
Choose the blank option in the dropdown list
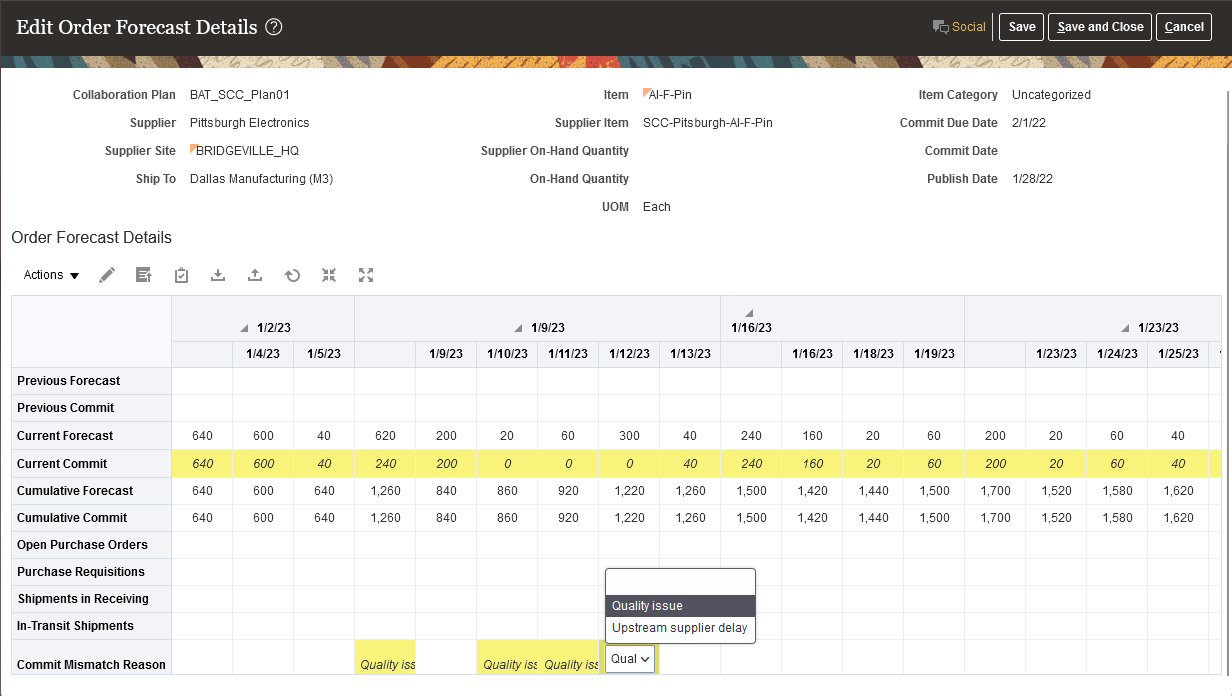680,583
